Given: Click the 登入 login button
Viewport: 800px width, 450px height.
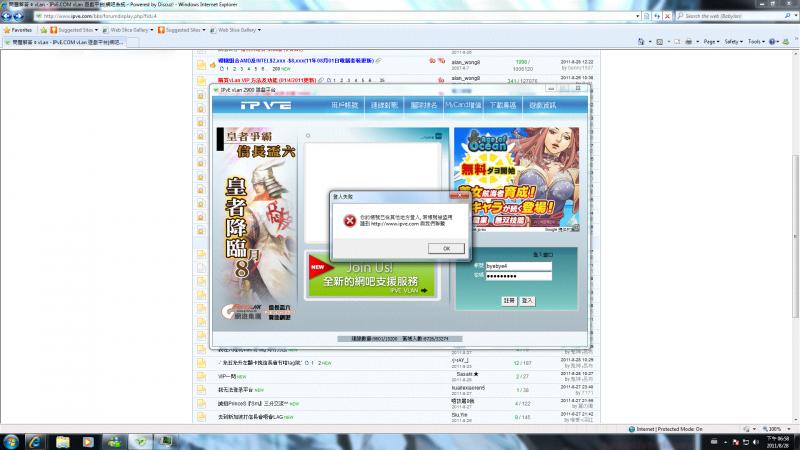Looking at the screenshot, I should pos(528,300).
